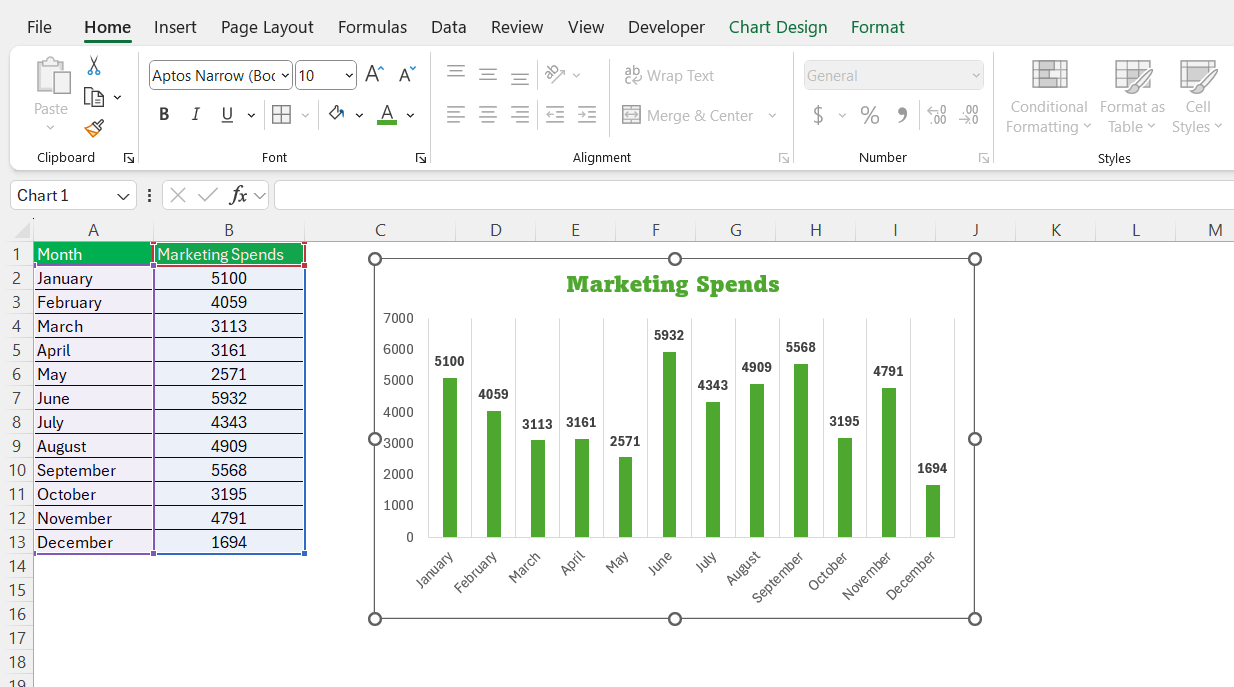Open Font settings dialog launcher

(x=421, y=158)
